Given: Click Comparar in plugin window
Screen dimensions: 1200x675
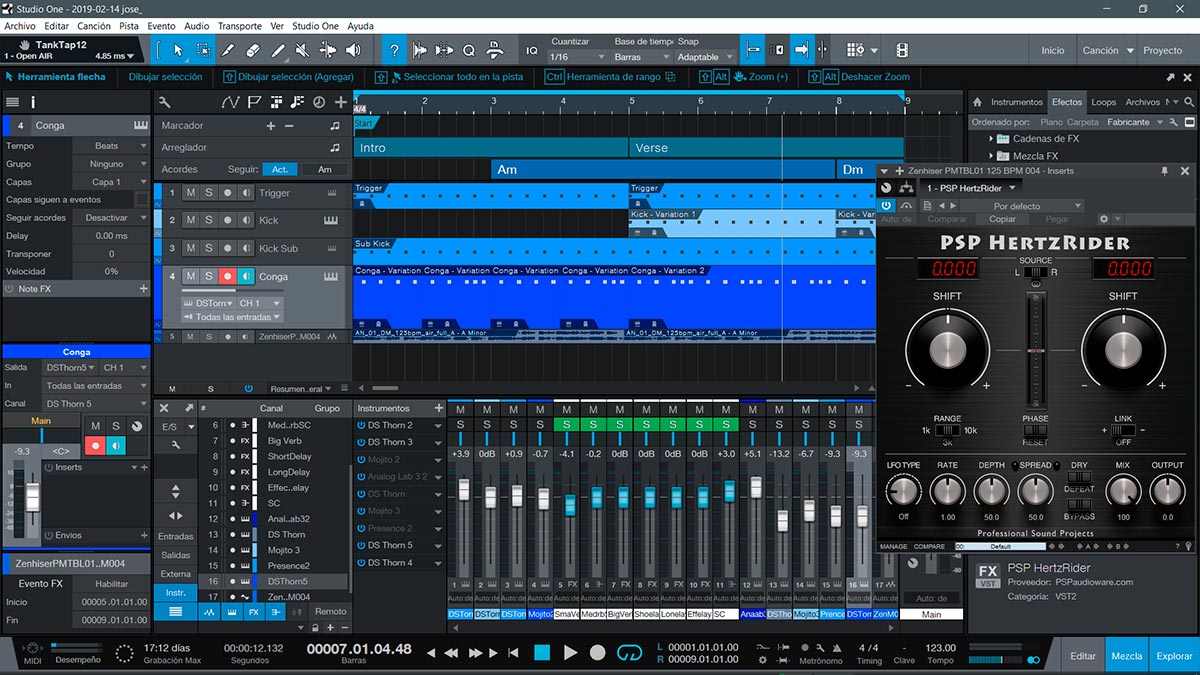Looking at the screenshot, I should (x=947, y=220).
